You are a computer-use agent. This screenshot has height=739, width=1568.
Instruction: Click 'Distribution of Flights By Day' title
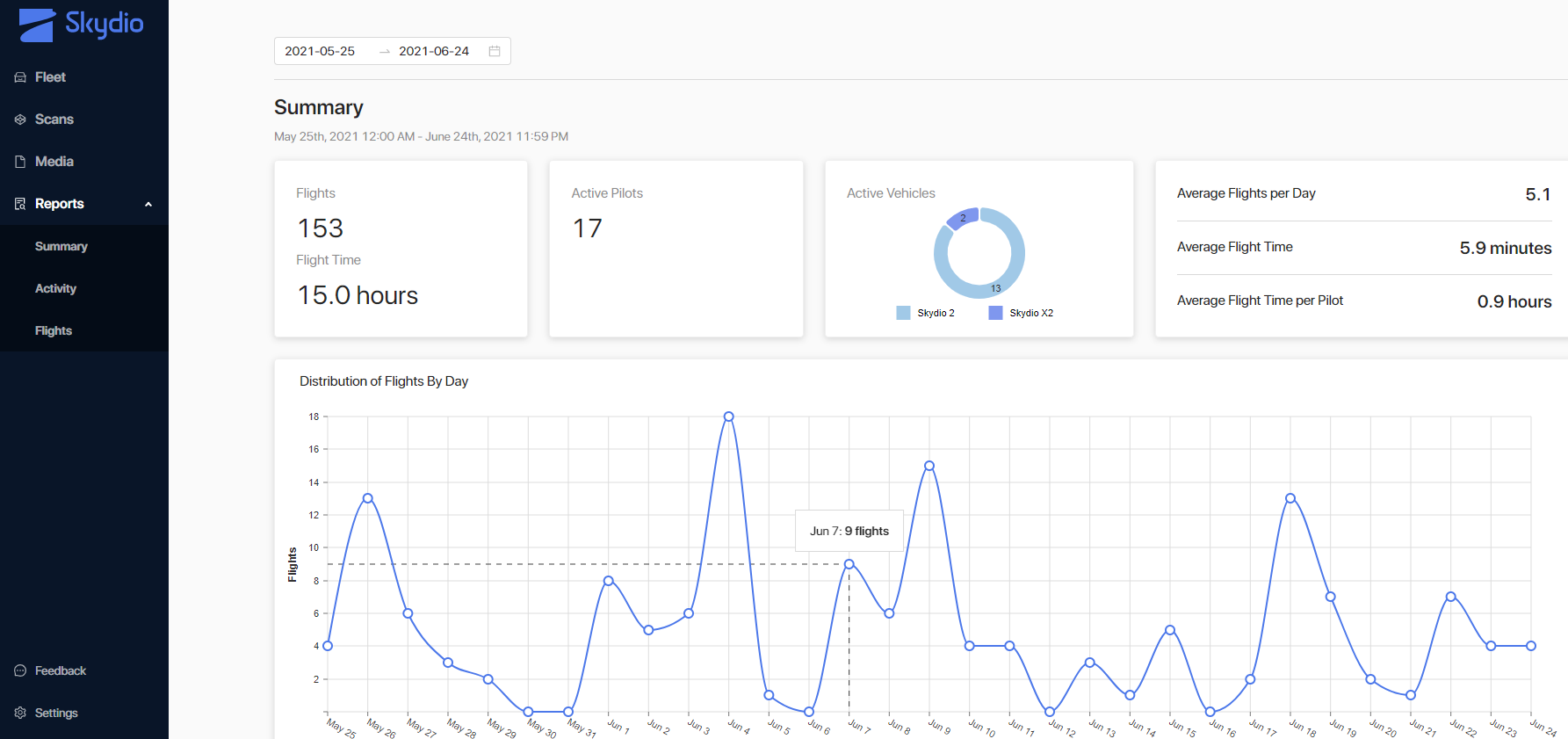[384, 381]
